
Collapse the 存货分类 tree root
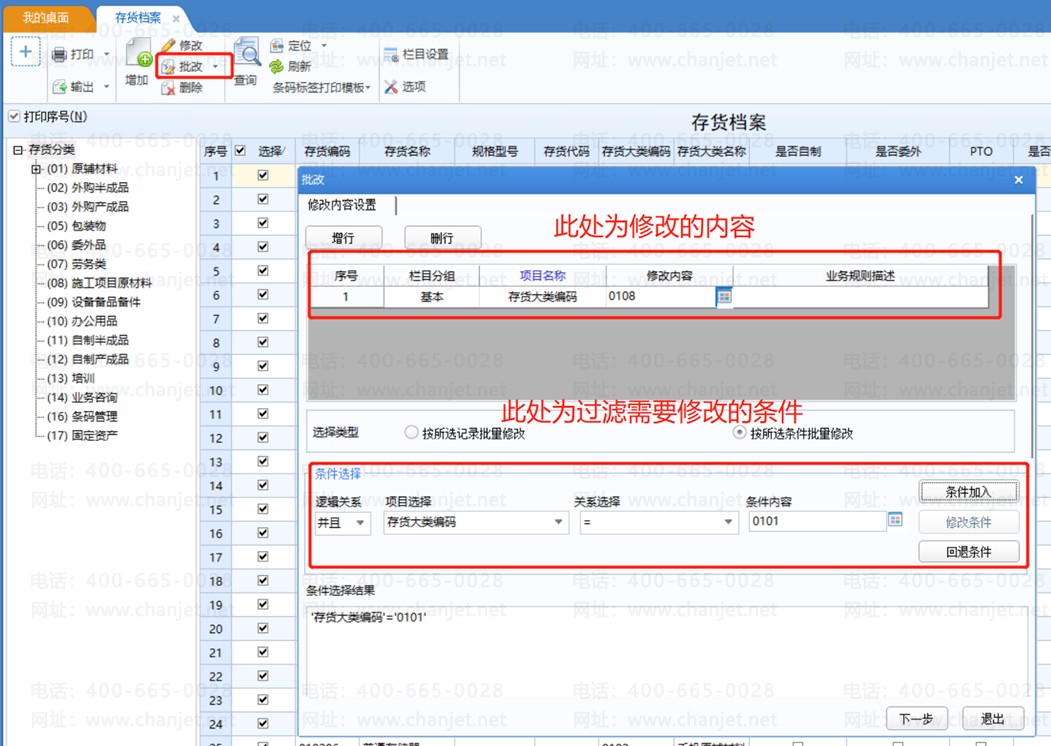(x=18, y=150)
